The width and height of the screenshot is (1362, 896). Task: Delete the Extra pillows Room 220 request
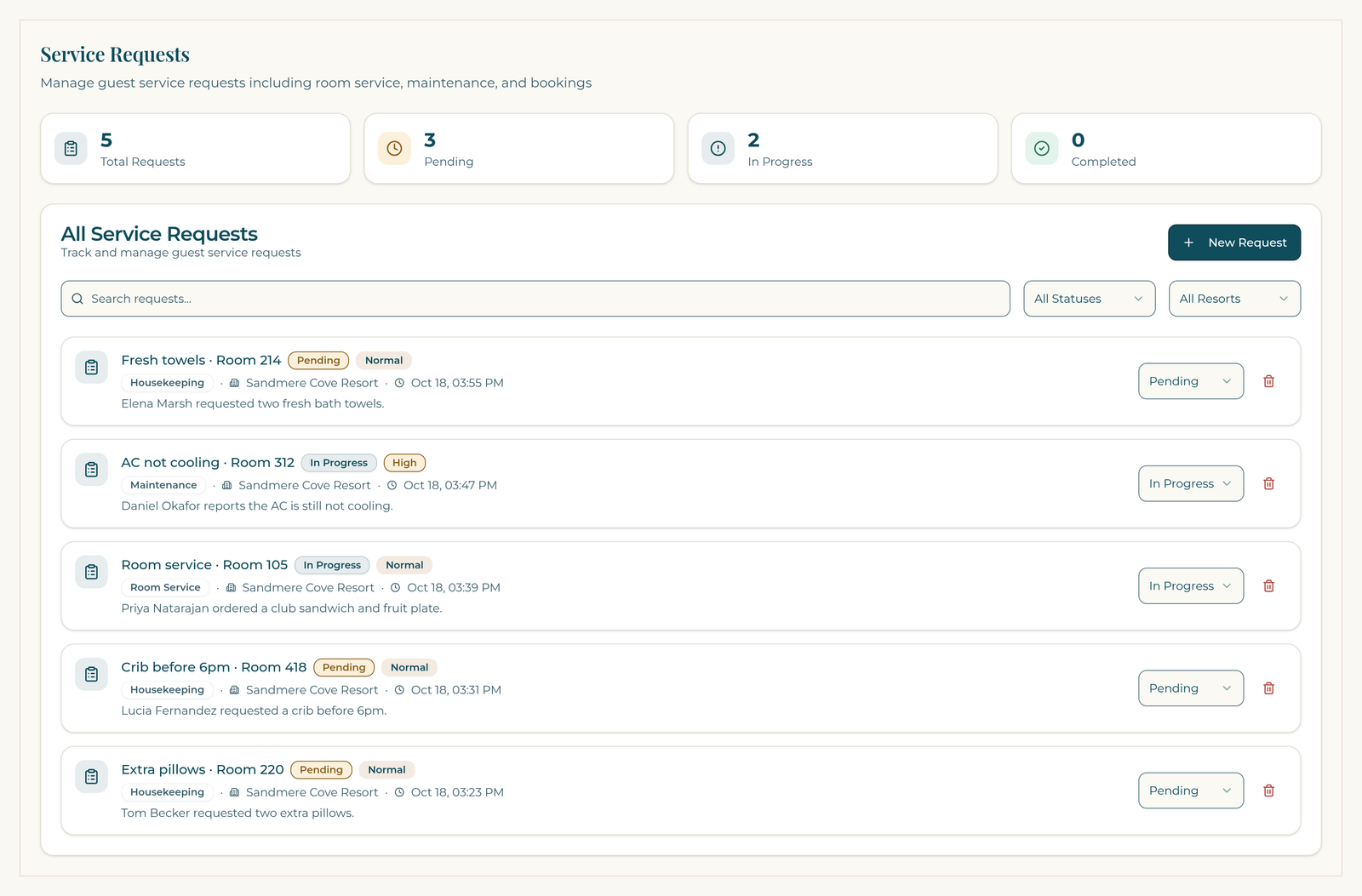1268,790
